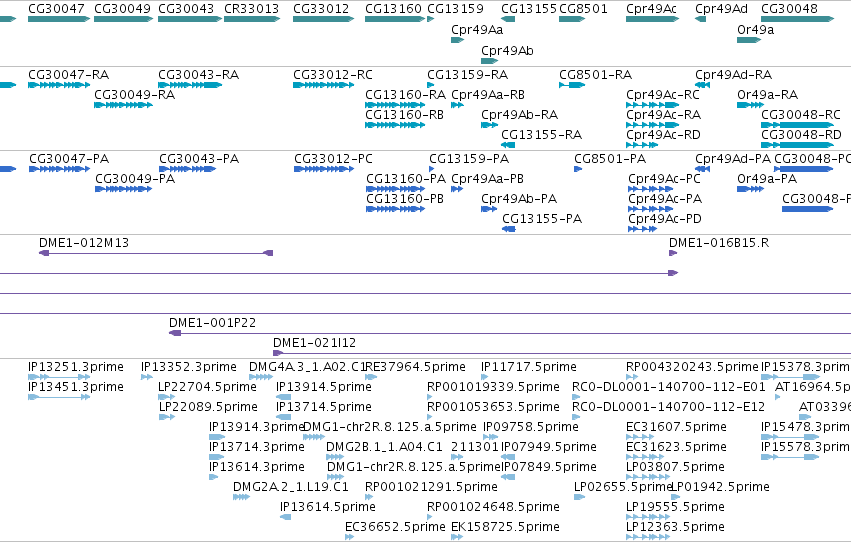Screen dimensions: 851x542
Task: Select the 'CG30049' gene label in top track
Action: tap(122, 9)
